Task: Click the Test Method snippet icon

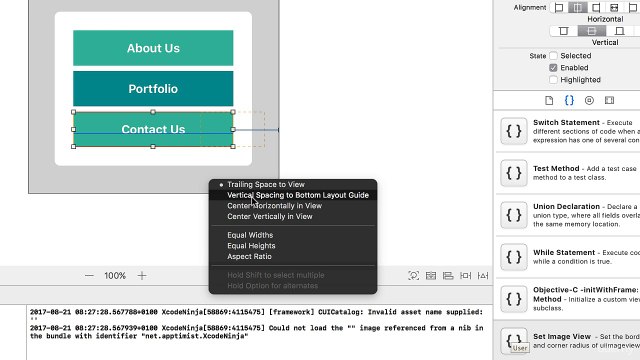Action: (x=514, y=173)
